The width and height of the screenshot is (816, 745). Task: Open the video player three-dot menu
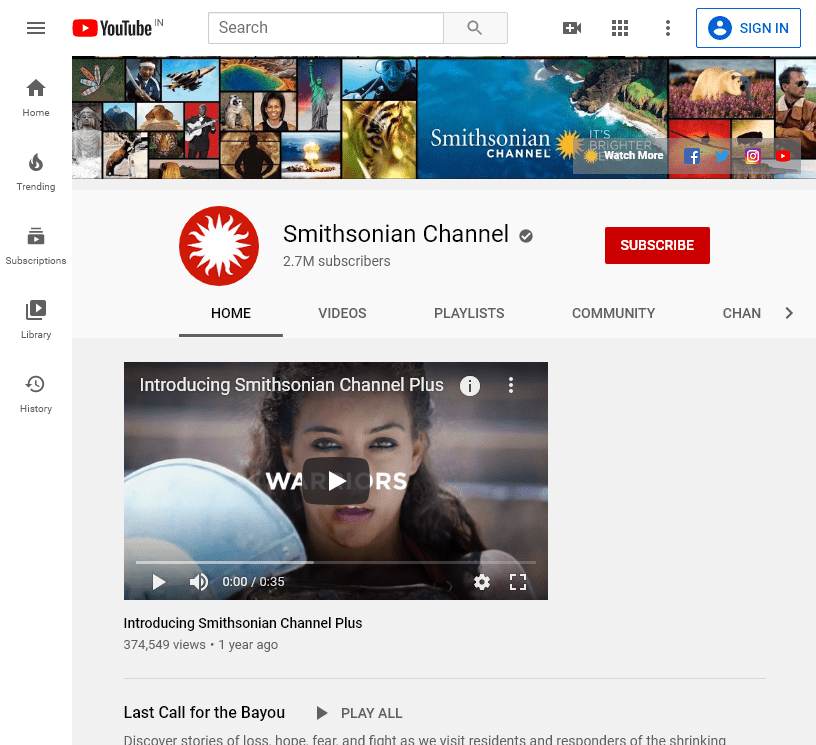point(511,385)
